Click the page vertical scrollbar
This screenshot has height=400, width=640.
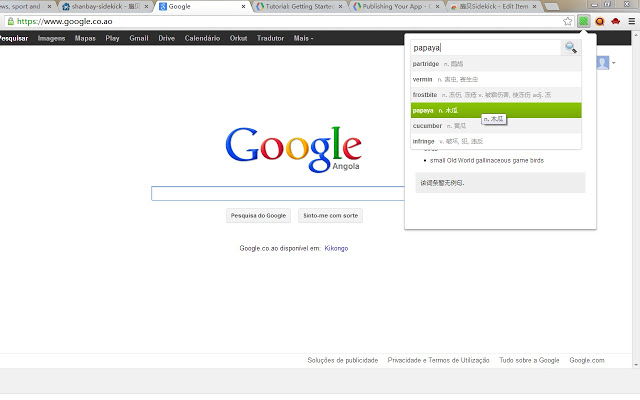(636, 199)
